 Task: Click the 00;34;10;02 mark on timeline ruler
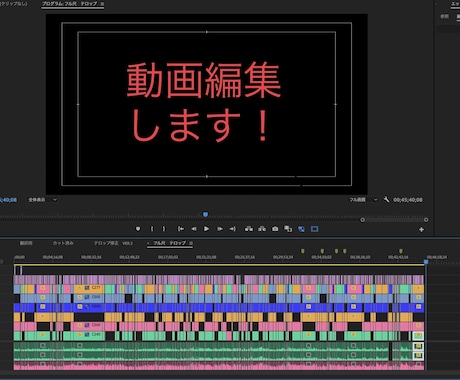click(x=321, y=257)
